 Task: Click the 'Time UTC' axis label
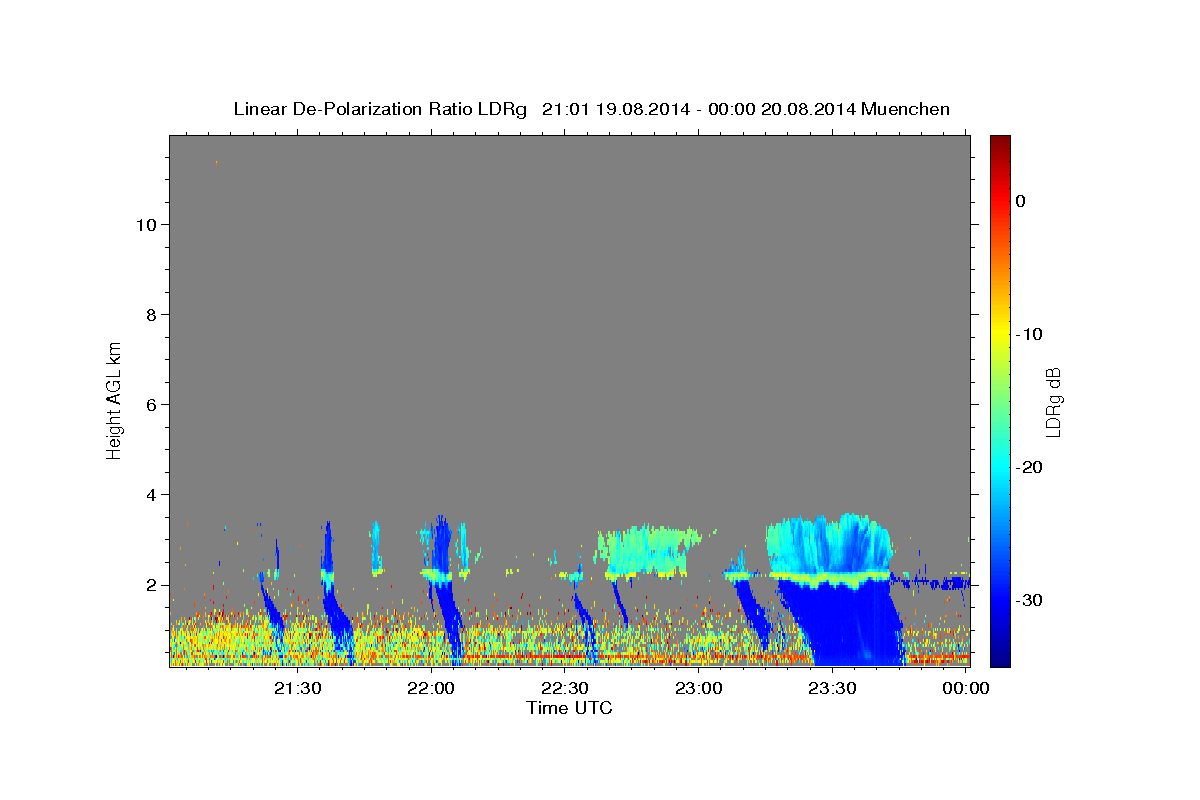569,708
